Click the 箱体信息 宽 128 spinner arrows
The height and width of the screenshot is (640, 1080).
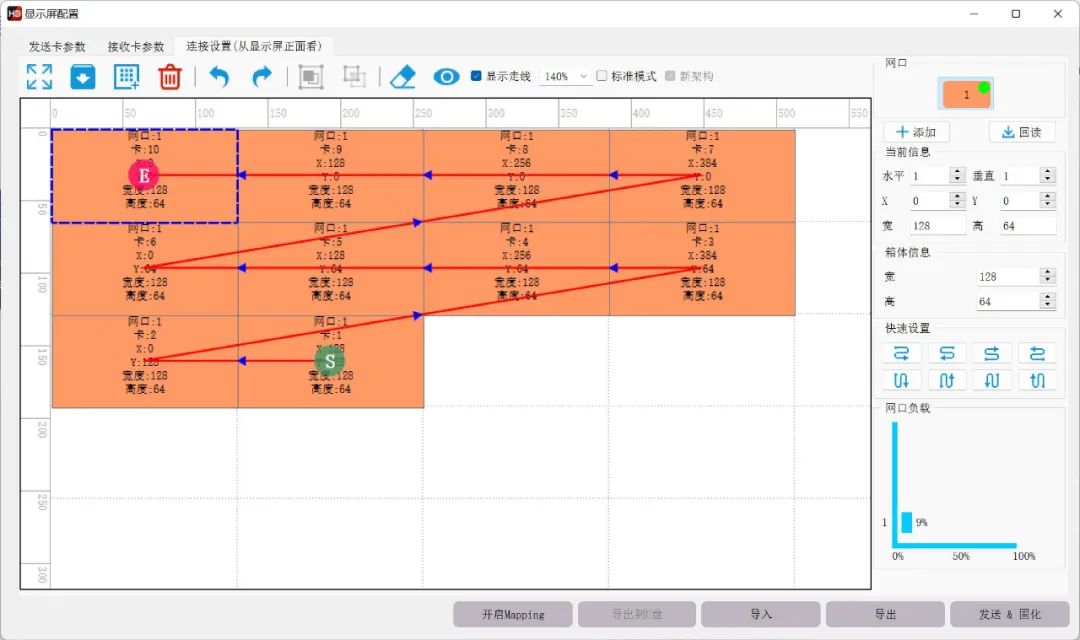point(1048,276)
